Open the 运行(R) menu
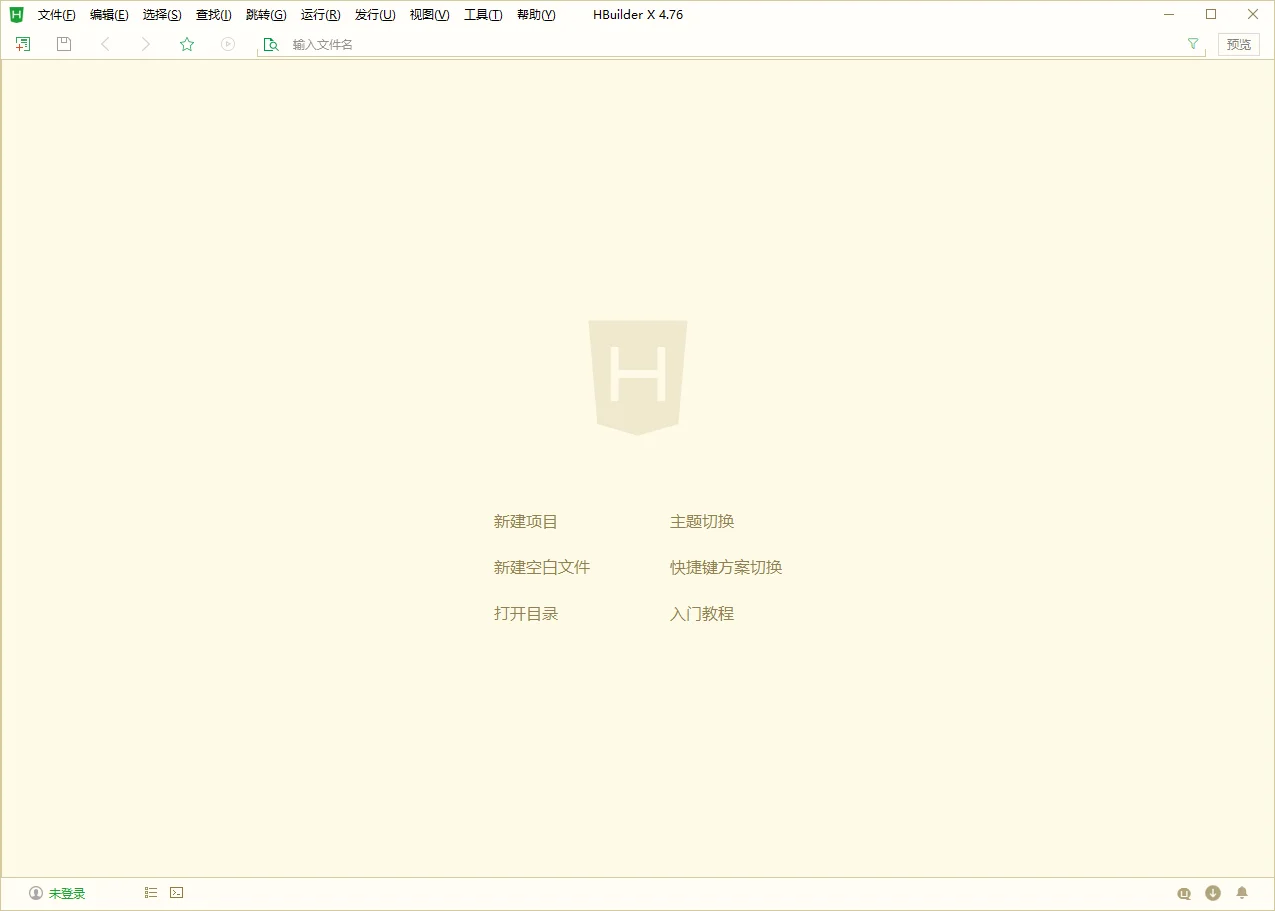 point(320,14)
